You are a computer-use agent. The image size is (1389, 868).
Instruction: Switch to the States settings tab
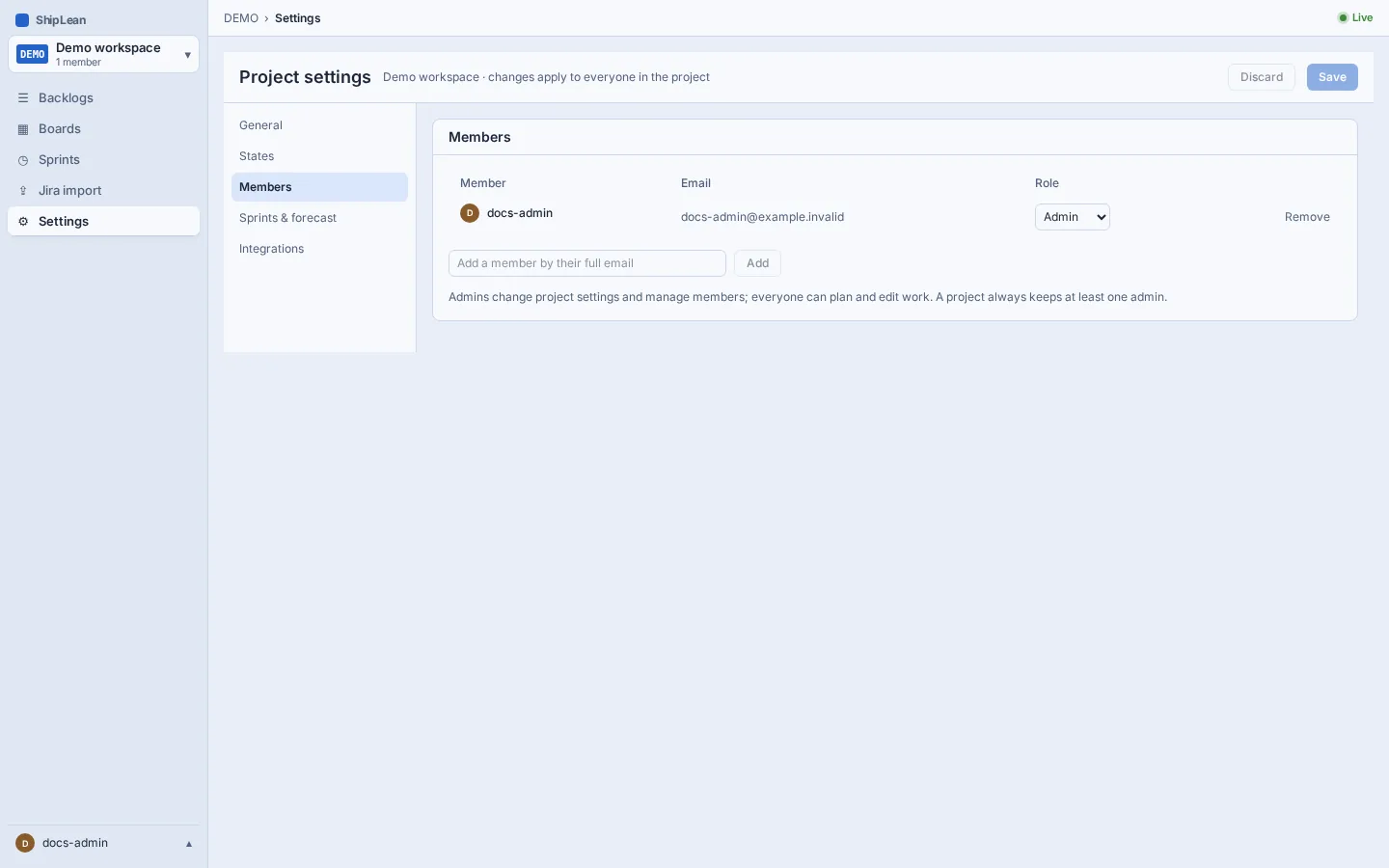pos(319,156)
